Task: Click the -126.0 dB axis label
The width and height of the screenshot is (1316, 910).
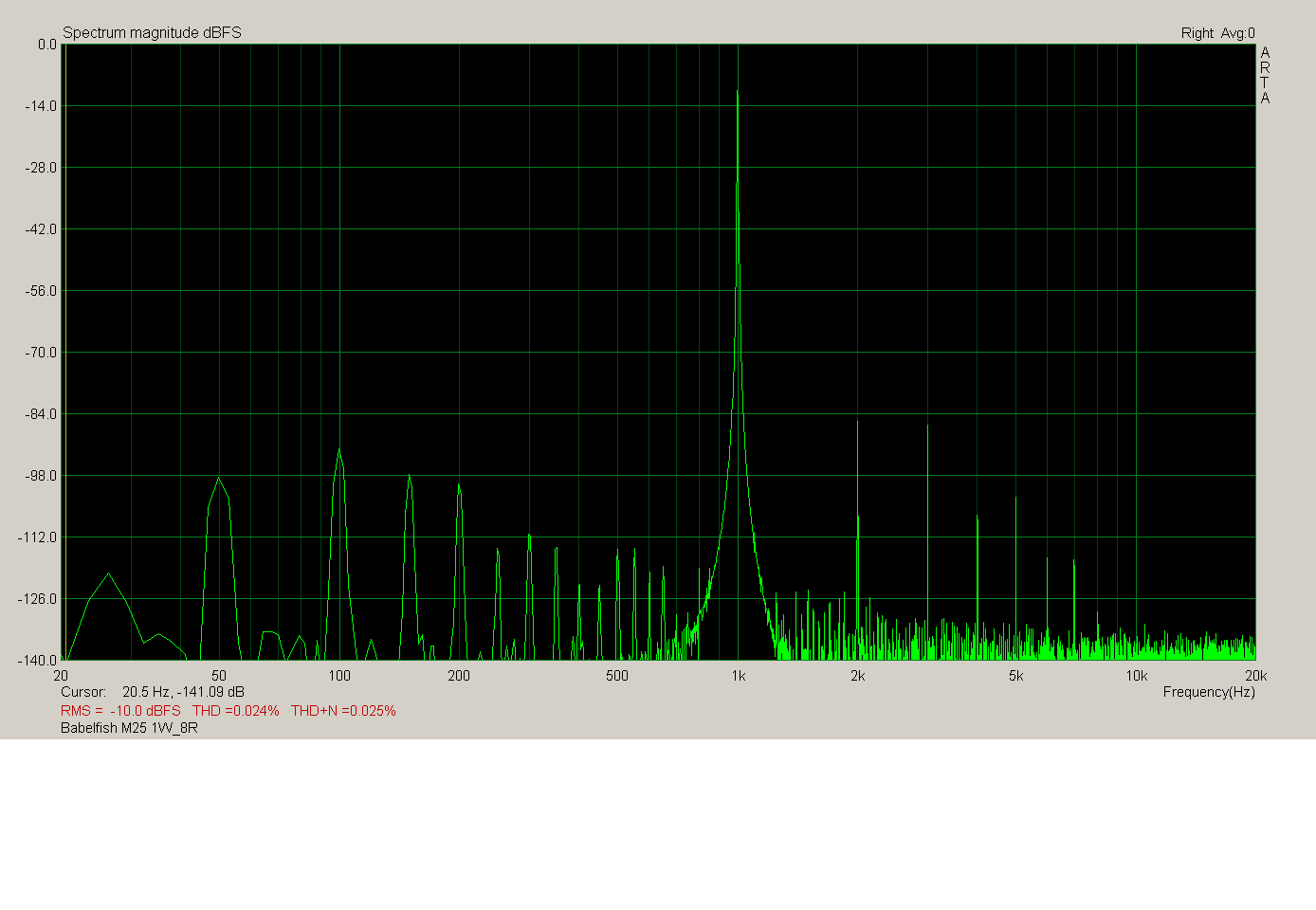Action: point(38,599)
